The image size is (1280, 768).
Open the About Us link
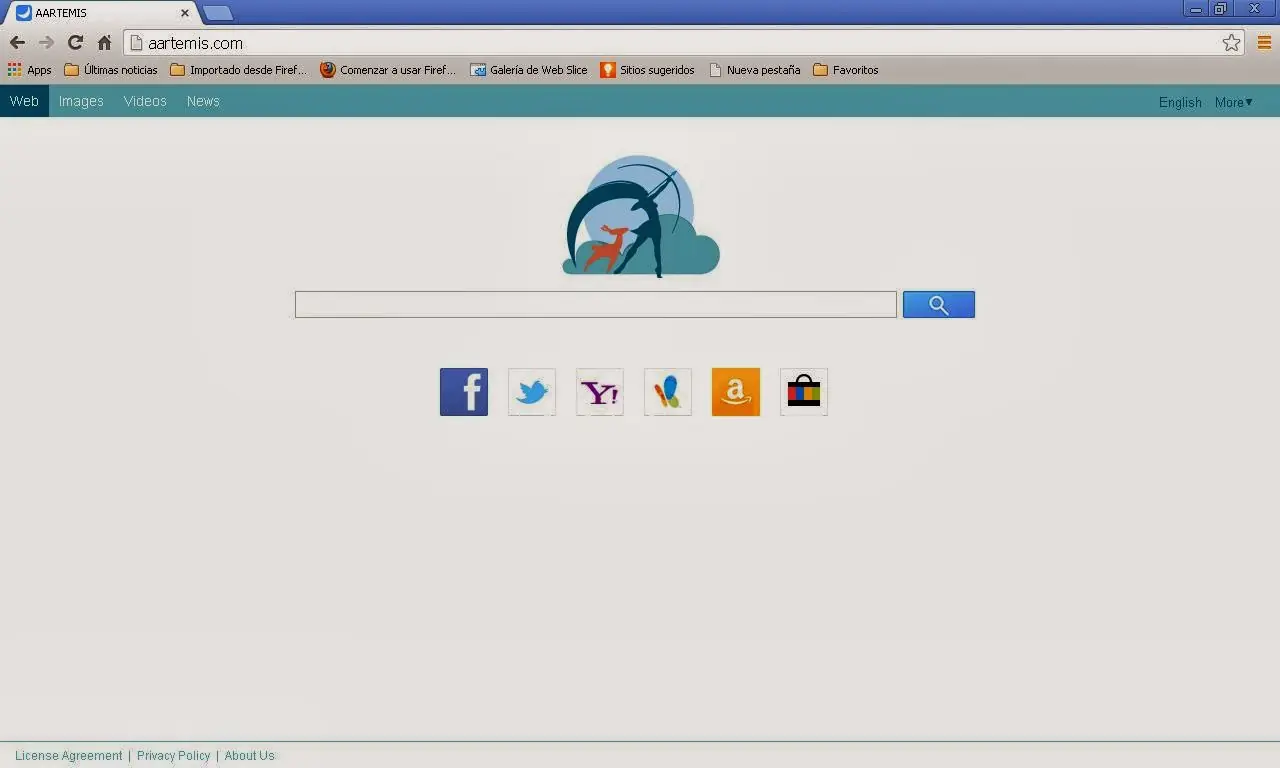coord(249,756)
